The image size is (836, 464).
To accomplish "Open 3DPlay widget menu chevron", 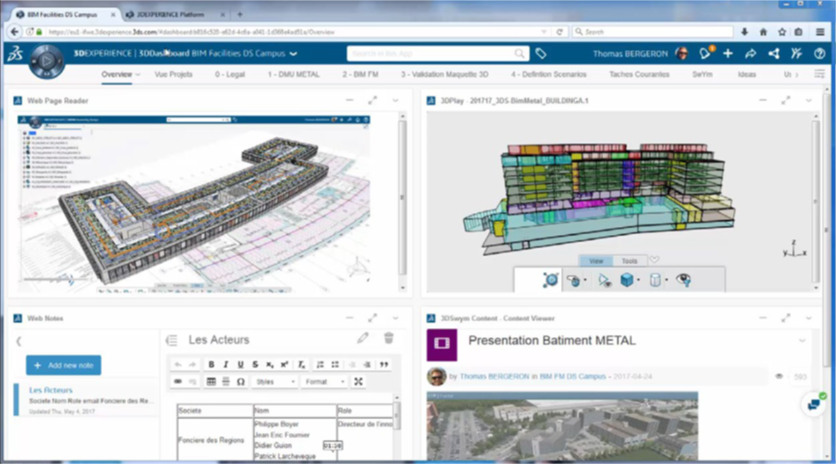I will tap(809, 100).
